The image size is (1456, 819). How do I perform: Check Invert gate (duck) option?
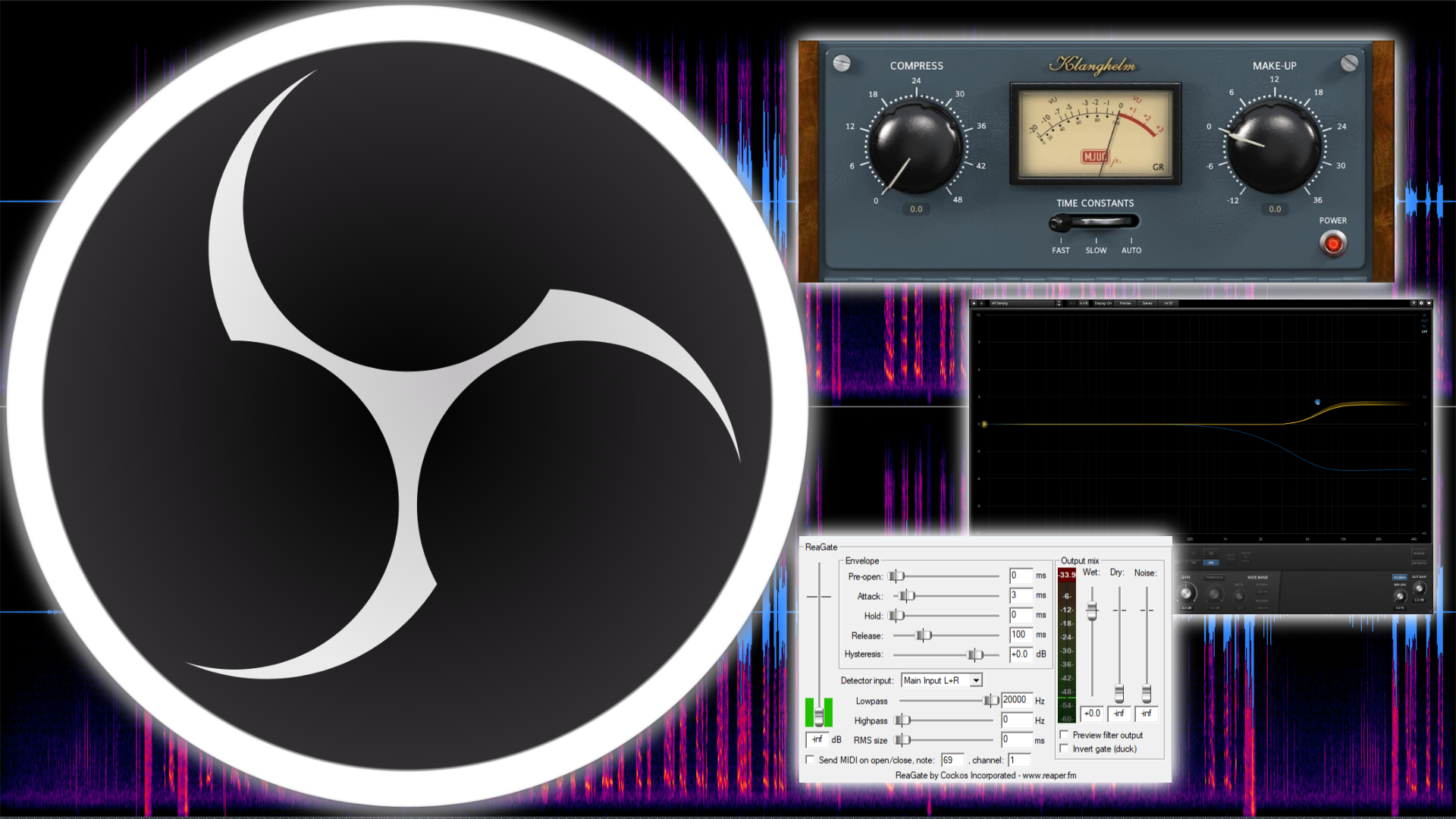click(x=1064, y=748)
